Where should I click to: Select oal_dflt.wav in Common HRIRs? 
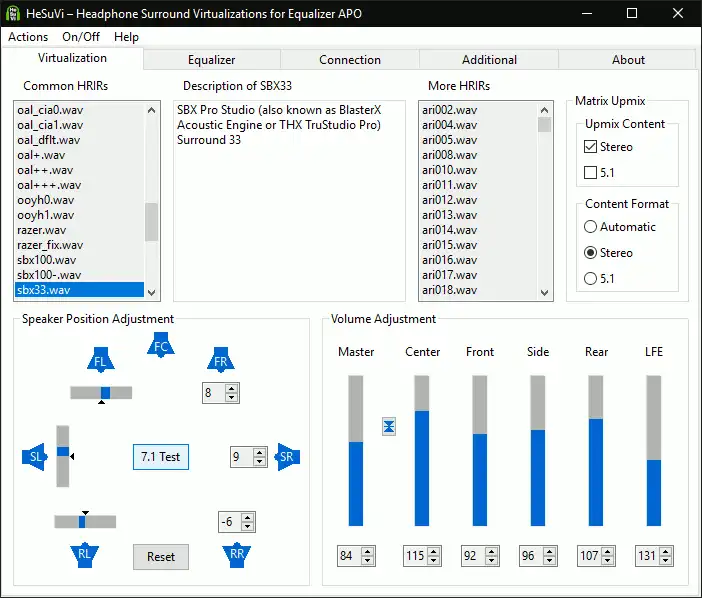[x=79, y=140]
